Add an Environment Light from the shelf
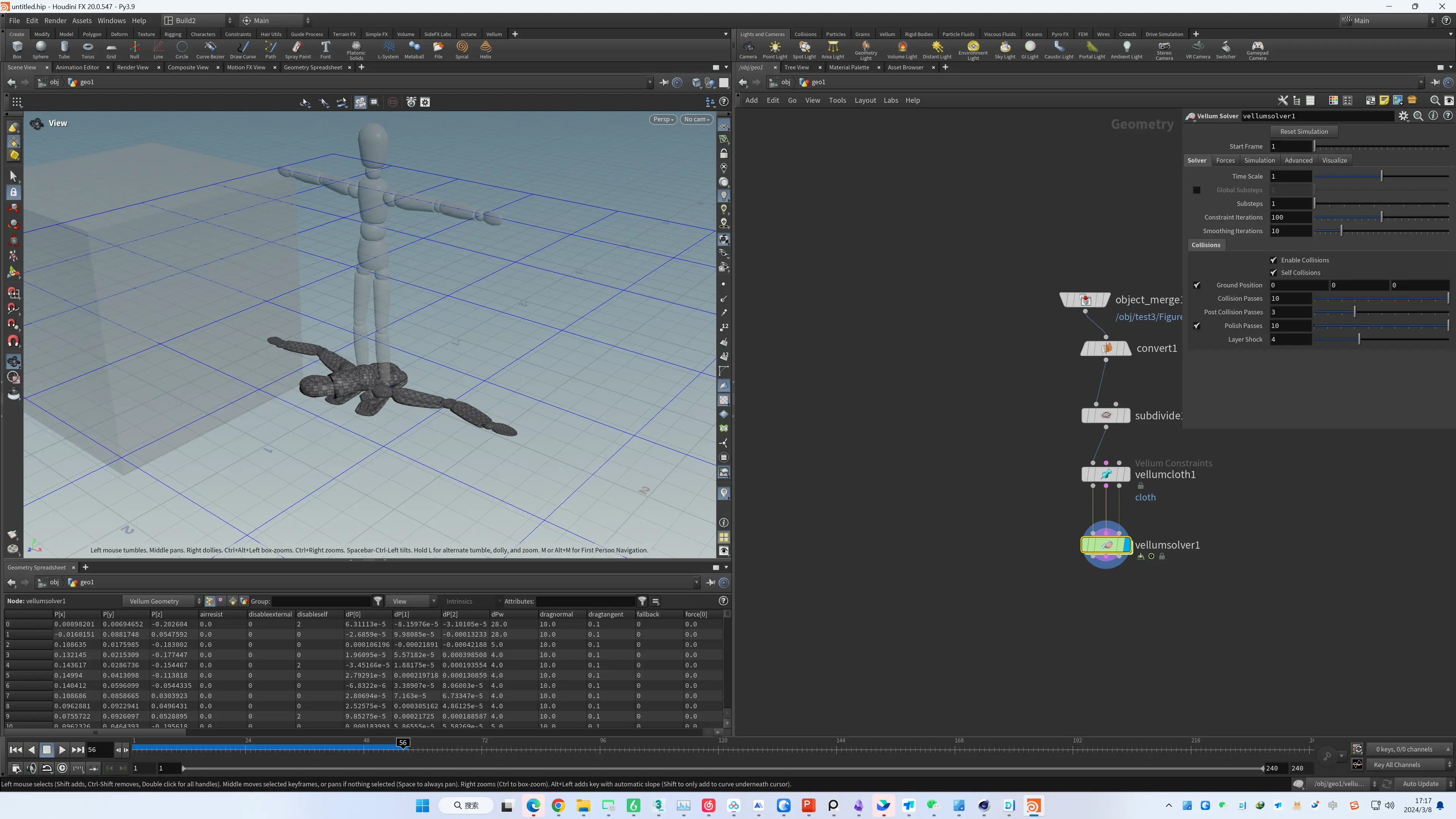 pyautogui.click(x=973, y=50)
